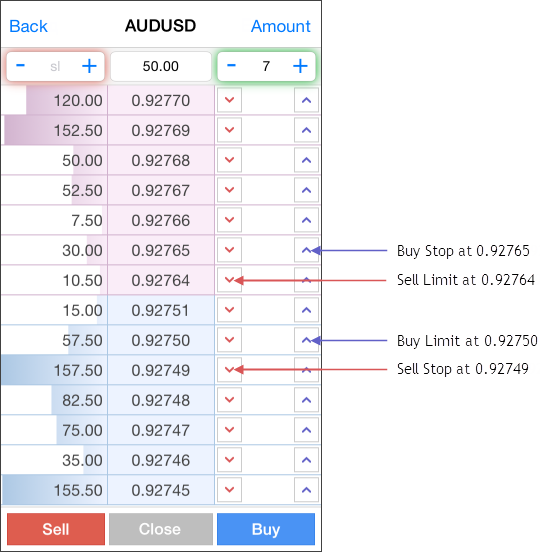540x552 pixels.
Task: Tap the red Sell button
Action: [56, 529]
